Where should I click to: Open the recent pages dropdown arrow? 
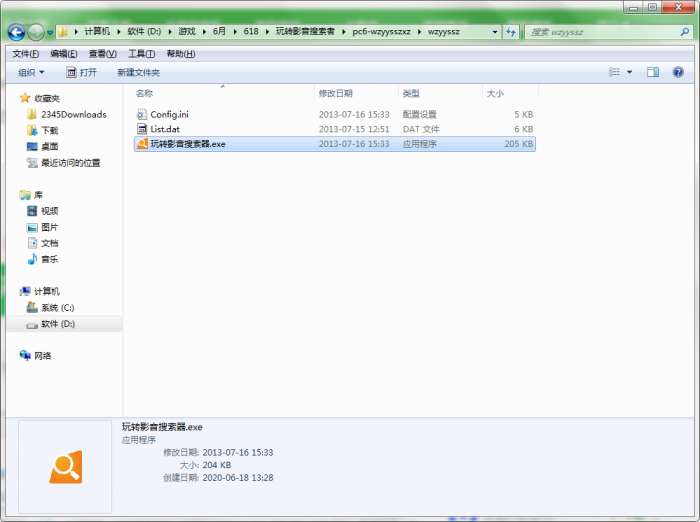coord(50,33)
